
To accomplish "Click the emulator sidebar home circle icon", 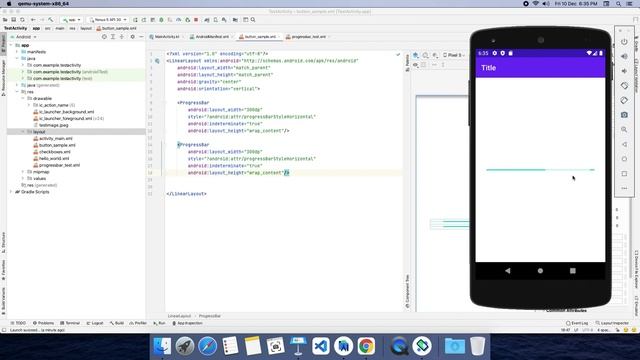I will (x=624, y=159).
